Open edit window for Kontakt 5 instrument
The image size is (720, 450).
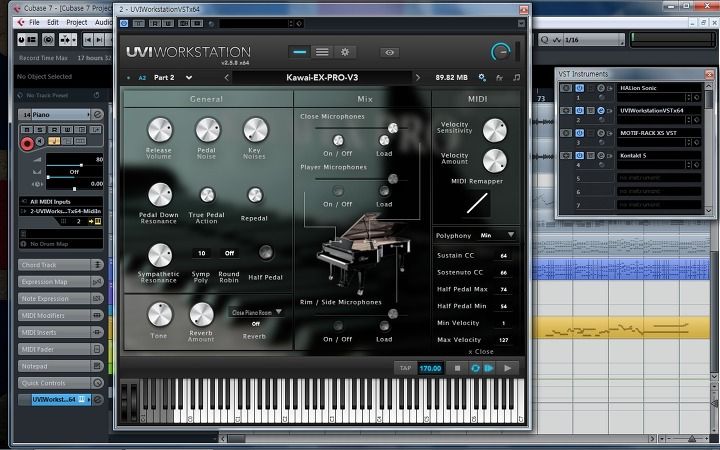pyautogui.click(x=601, y=156)
